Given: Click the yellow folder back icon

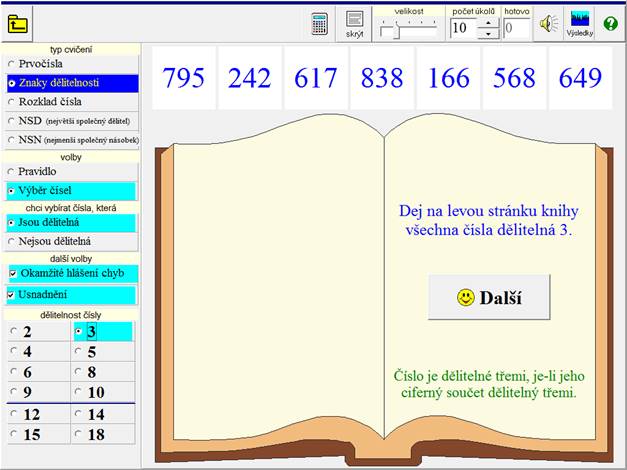Looking at the screenshot, I should coord(18,24).
